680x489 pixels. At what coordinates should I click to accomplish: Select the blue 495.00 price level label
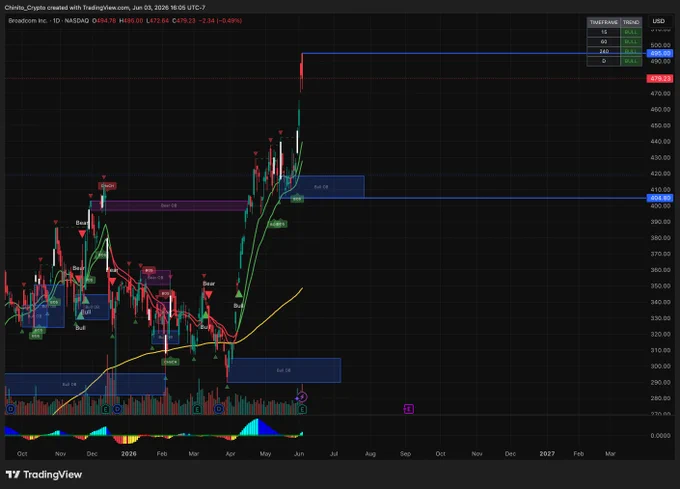pyautogui.click(x=660, y=53)
